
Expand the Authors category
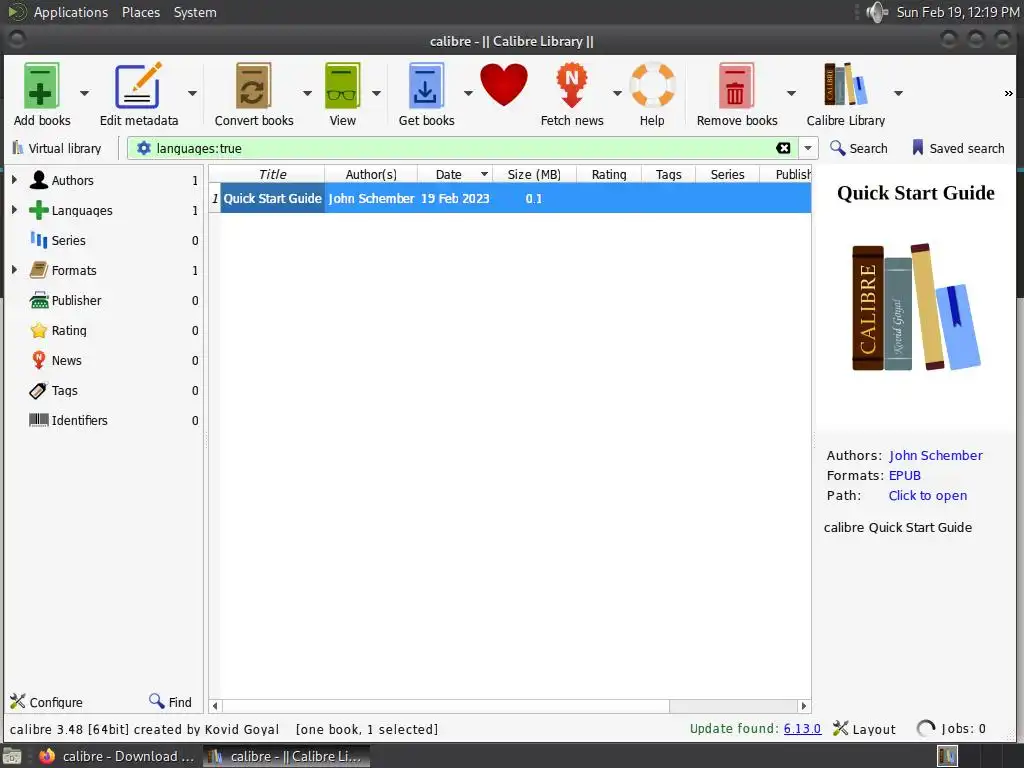[14, 180]
